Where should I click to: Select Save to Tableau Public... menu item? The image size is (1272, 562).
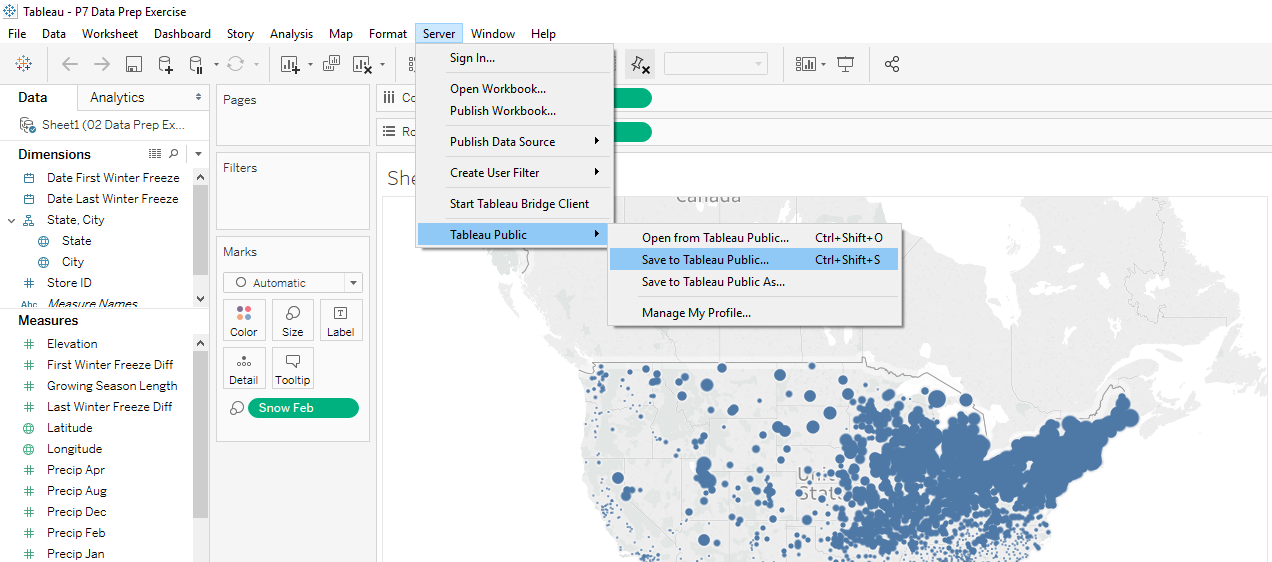pos(705,260)
